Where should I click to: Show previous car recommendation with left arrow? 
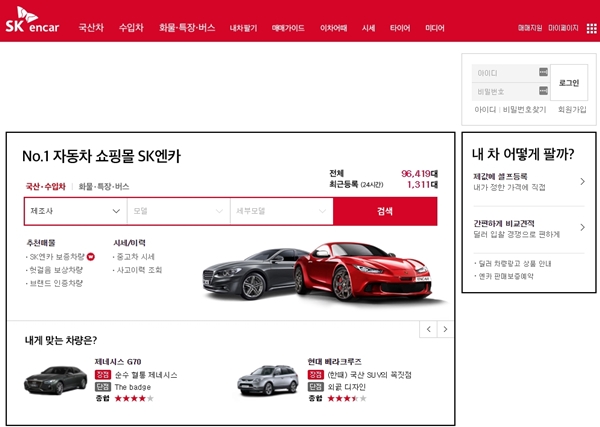click(x=428, y=329)
